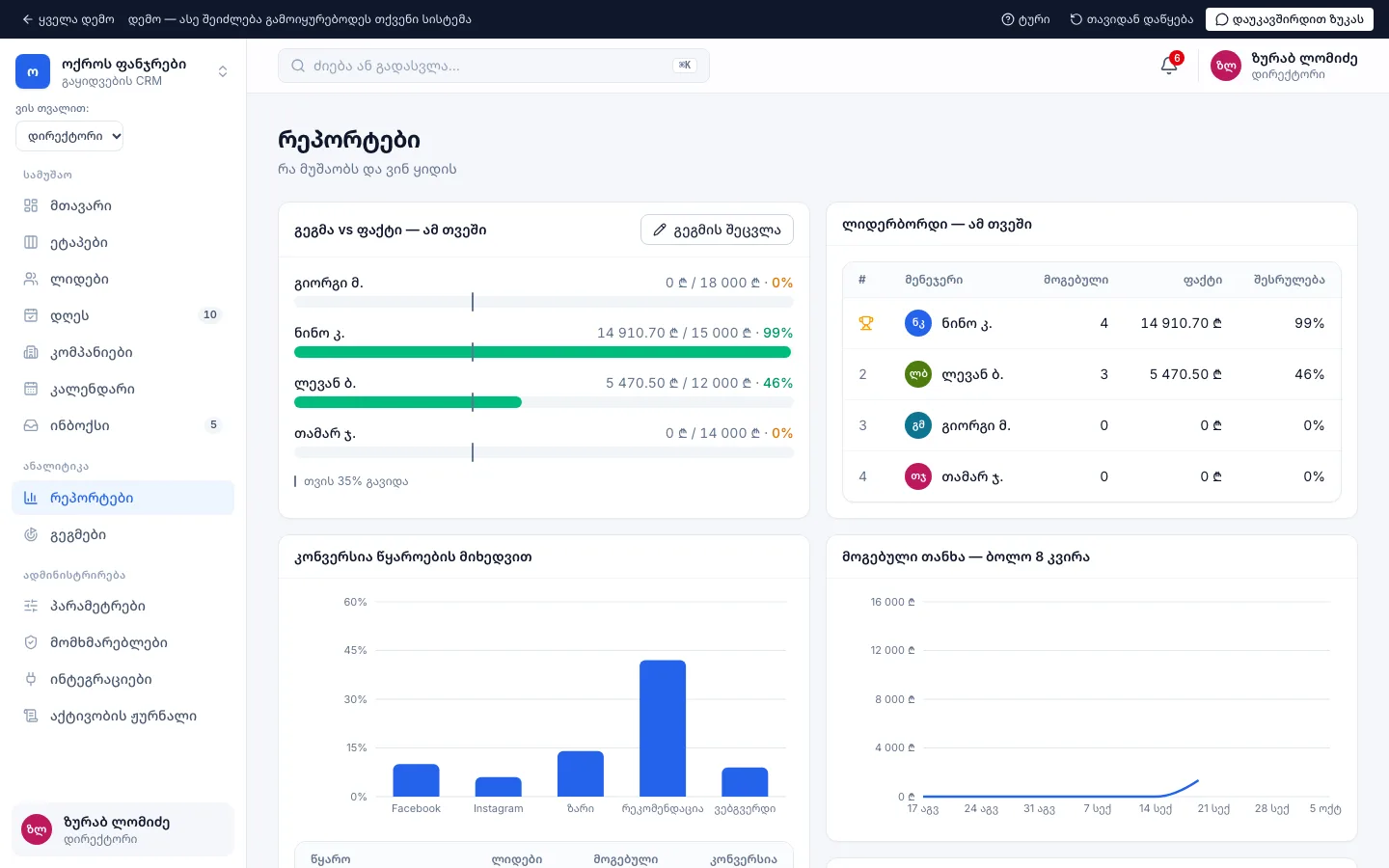Click the ოქროს ფანჯრები workspace logo

pyautogui.click(x=33, y=71)
